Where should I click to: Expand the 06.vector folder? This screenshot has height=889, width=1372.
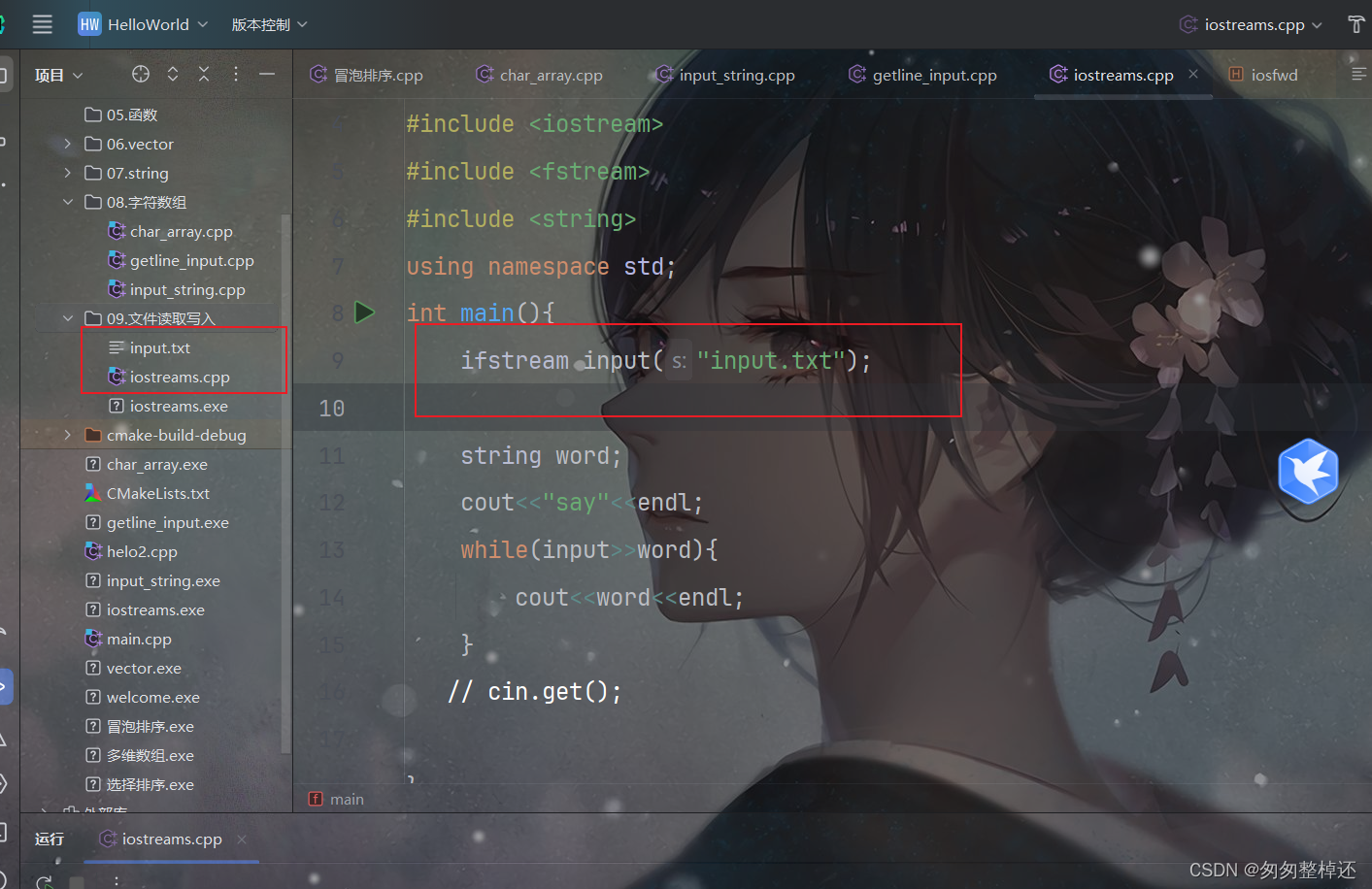click(x=67, y=144)
